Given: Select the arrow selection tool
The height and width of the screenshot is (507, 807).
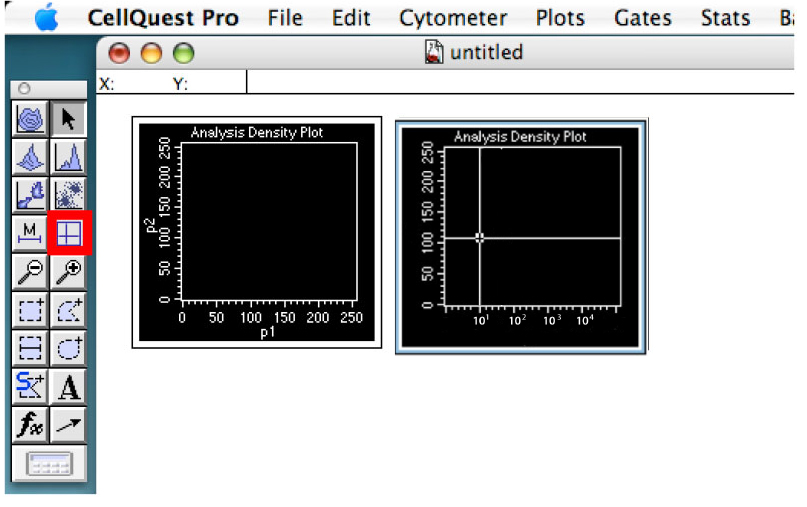Looking at the screenshot, I should click(x=68, y=119).
